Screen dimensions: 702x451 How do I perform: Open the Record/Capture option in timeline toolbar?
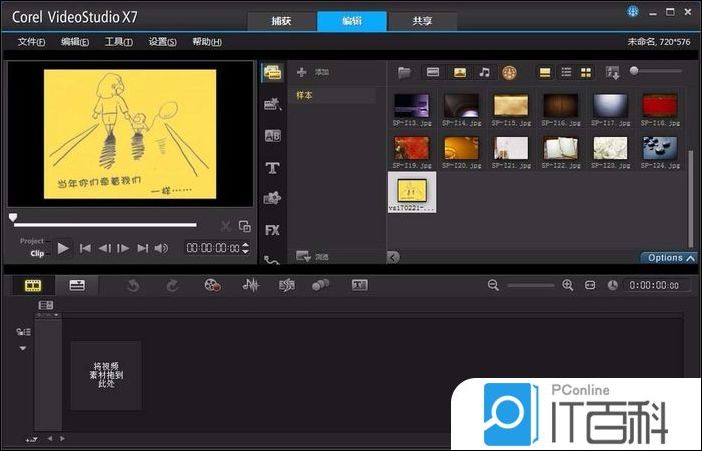point(212,285)
